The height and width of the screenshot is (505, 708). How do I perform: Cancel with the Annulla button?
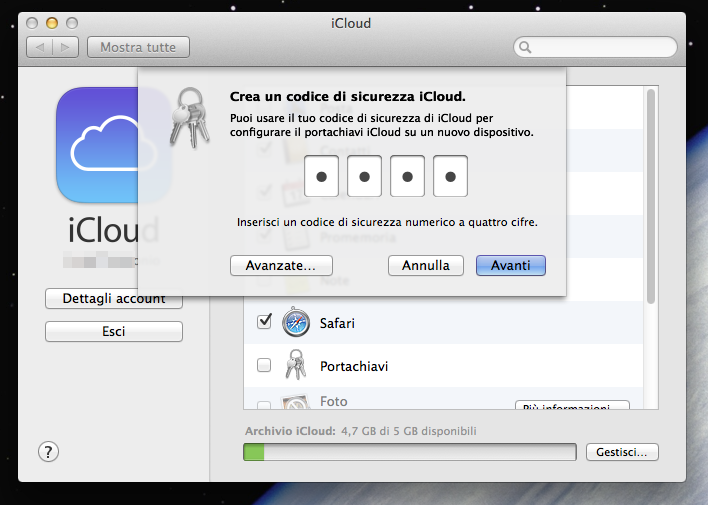tap(426, 266)
